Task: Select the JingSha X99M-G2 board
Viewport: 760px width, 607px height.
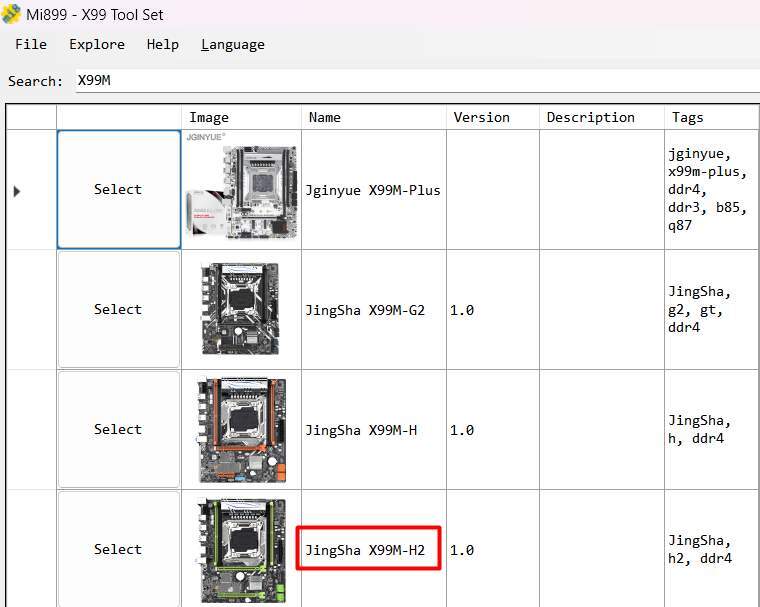Action: [119, 309]
